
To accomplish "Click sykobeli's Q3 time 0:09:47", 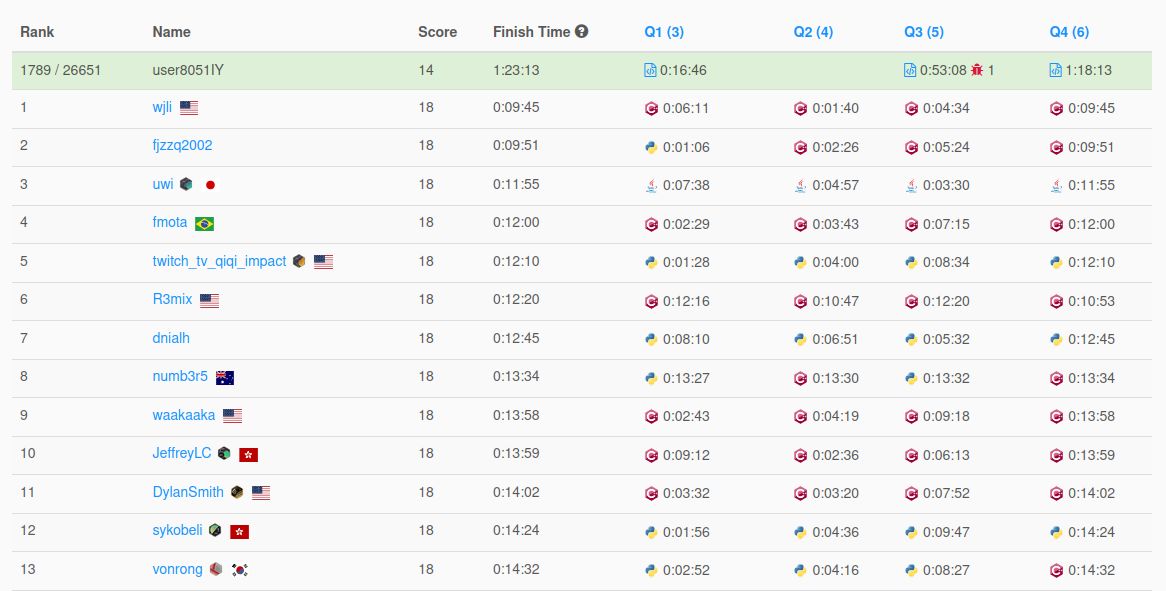I will coord(946,532).
